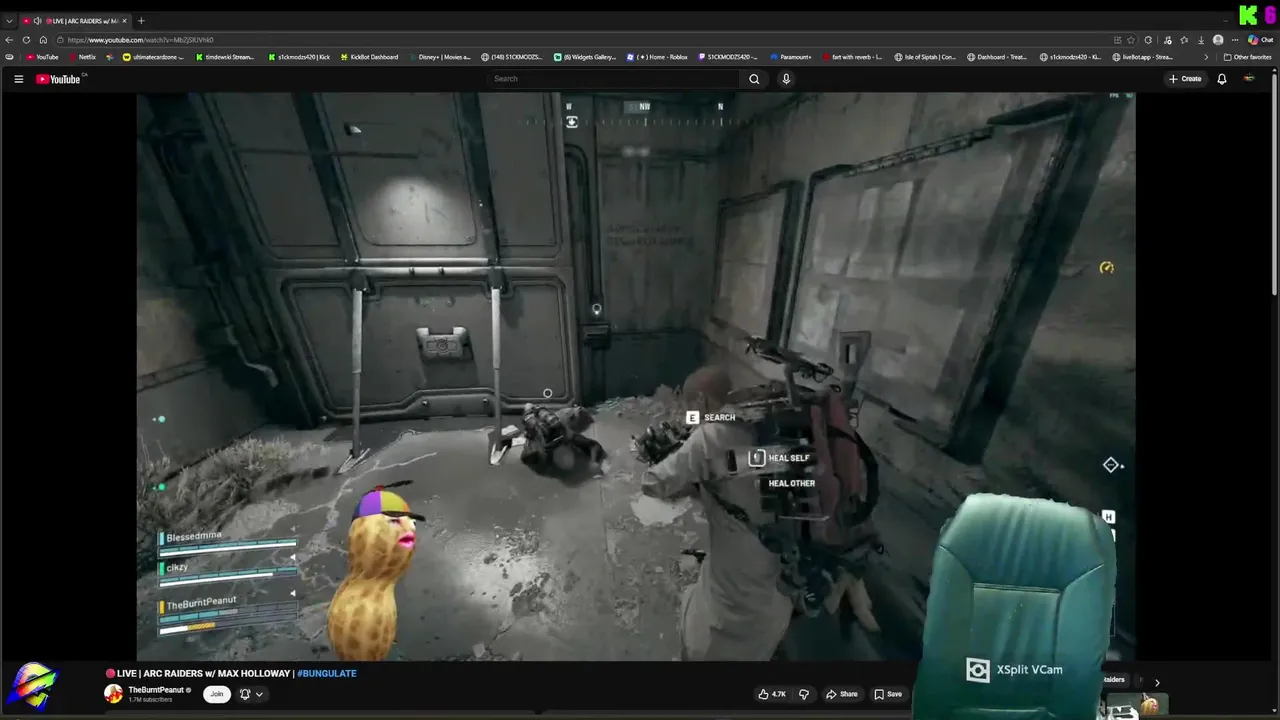Start voice search with the microphone
This screenshot has height=720, width=1280.
coord(786,79)
